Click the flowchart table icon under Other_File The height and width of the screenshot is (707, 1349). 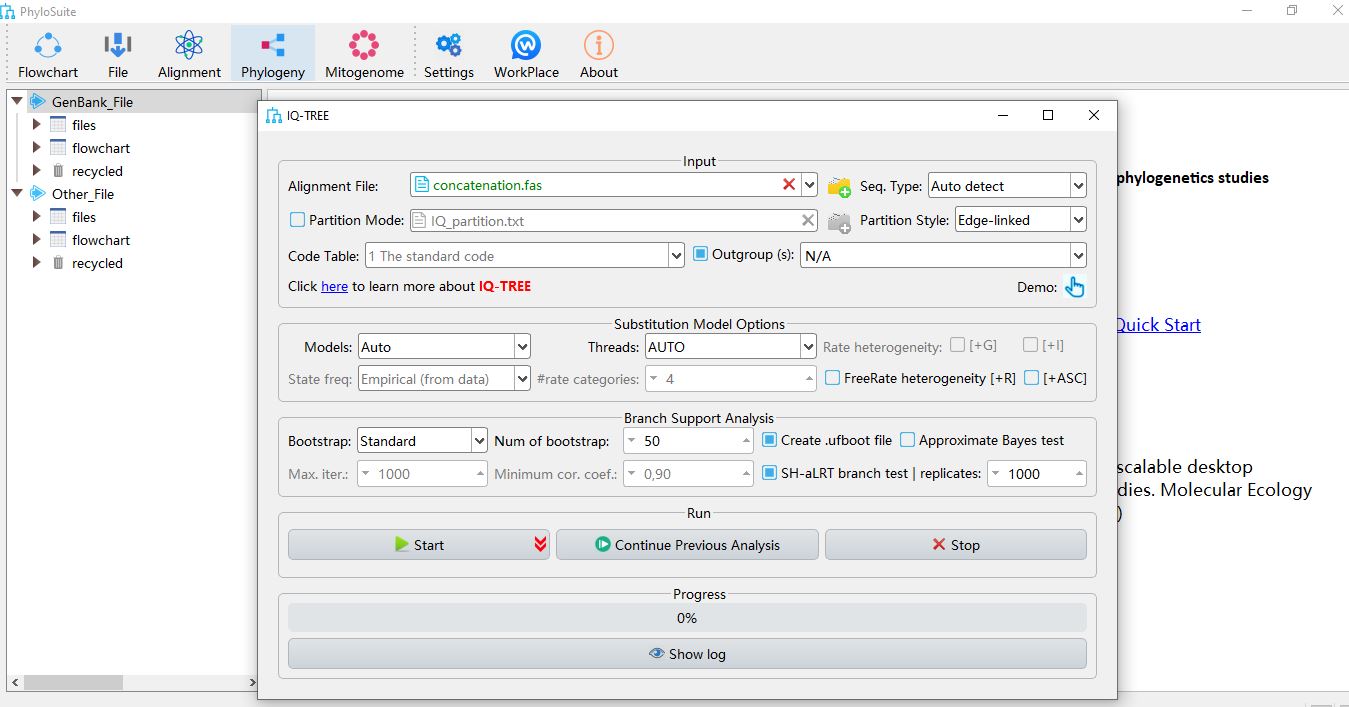click(x=58, y=240)
